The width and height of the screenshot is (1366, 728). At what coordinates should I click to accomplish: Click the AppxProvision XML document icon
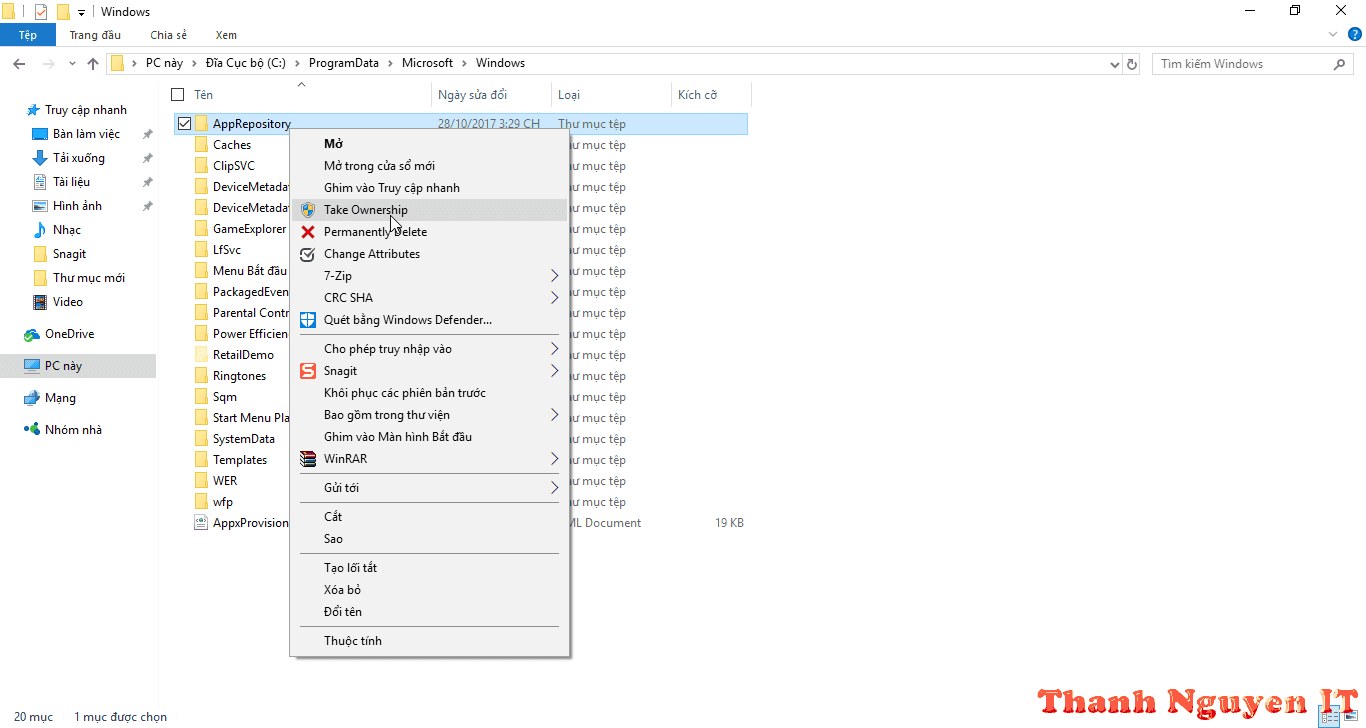pos(201,523)
